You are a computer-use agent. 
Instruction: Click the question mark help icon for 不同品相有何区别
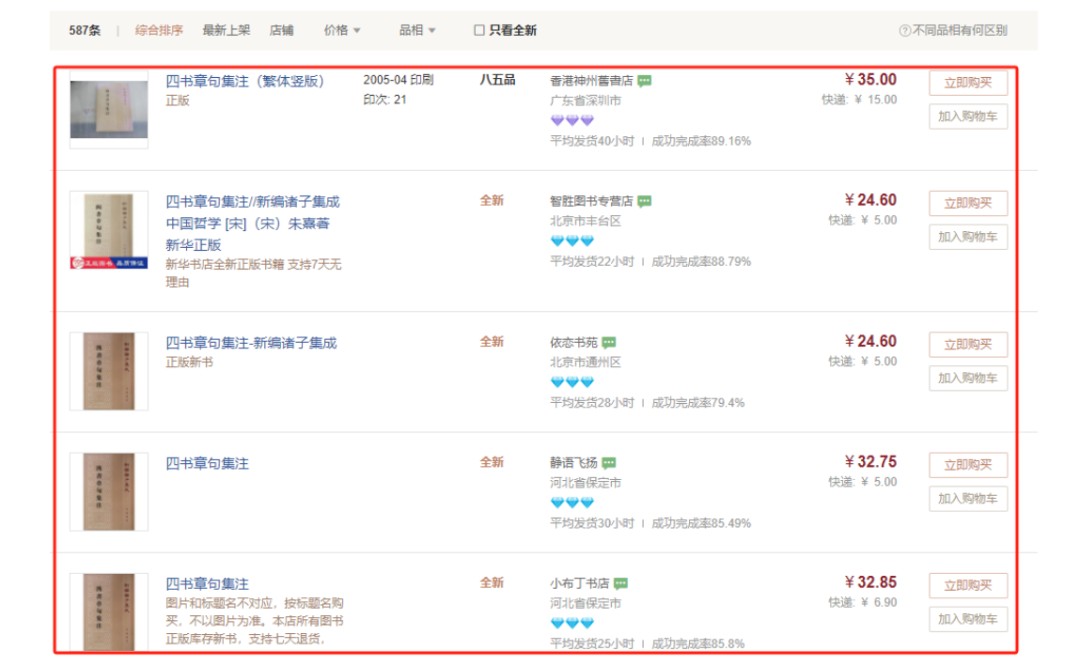pos(905,31)
